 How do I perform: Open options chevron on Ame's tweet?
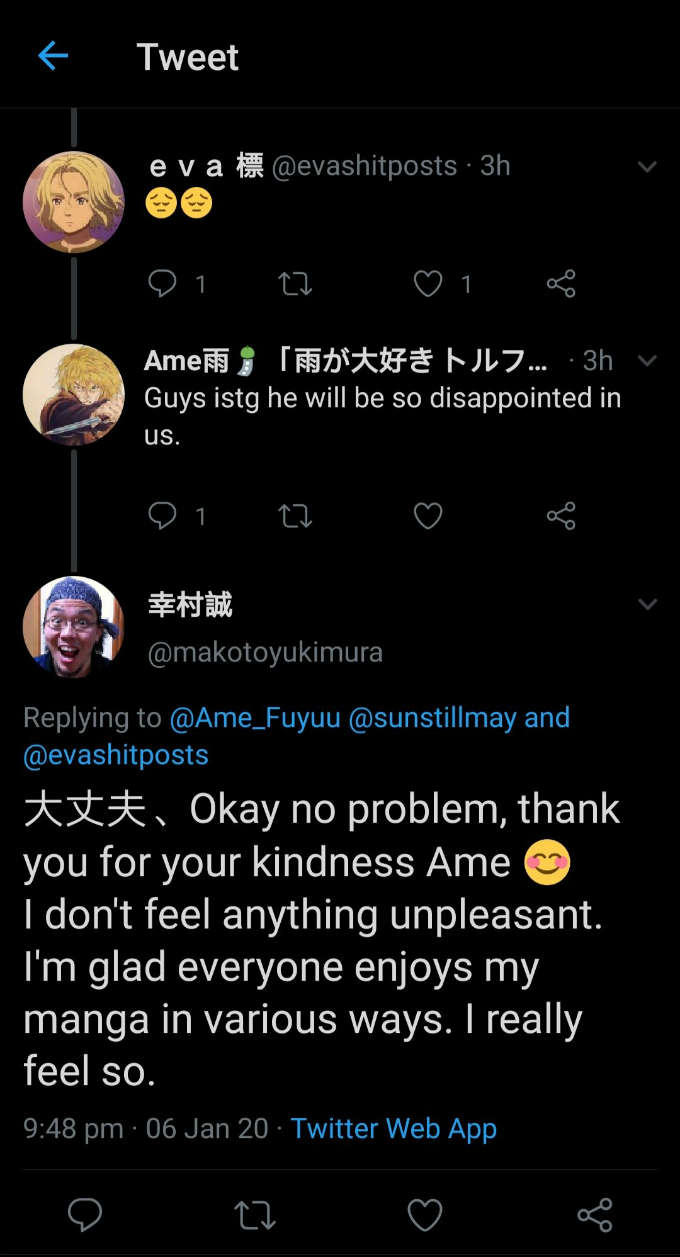[x=647, y=360]
